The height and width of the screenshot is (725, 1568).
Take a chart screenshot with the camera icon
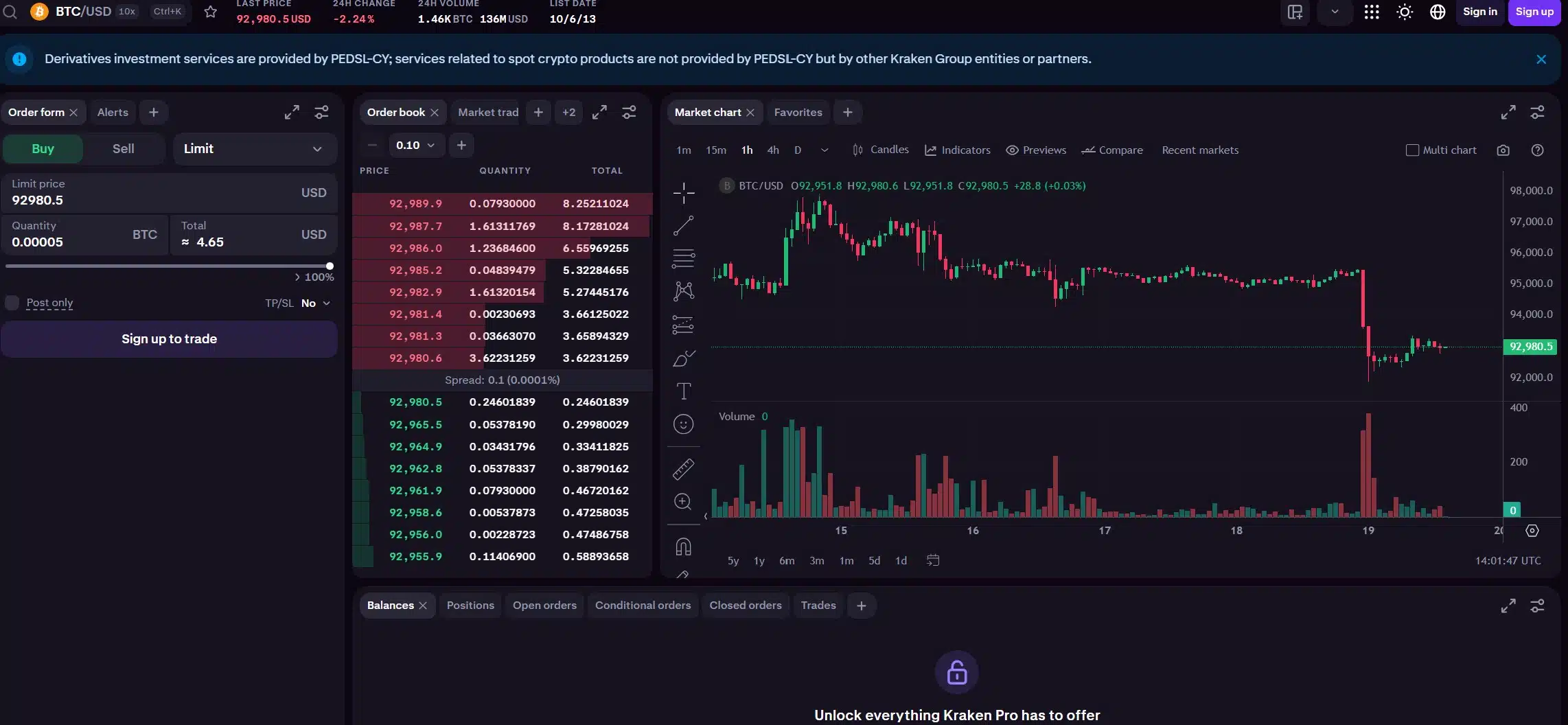pyautogui.click(x=1503, y=150)
